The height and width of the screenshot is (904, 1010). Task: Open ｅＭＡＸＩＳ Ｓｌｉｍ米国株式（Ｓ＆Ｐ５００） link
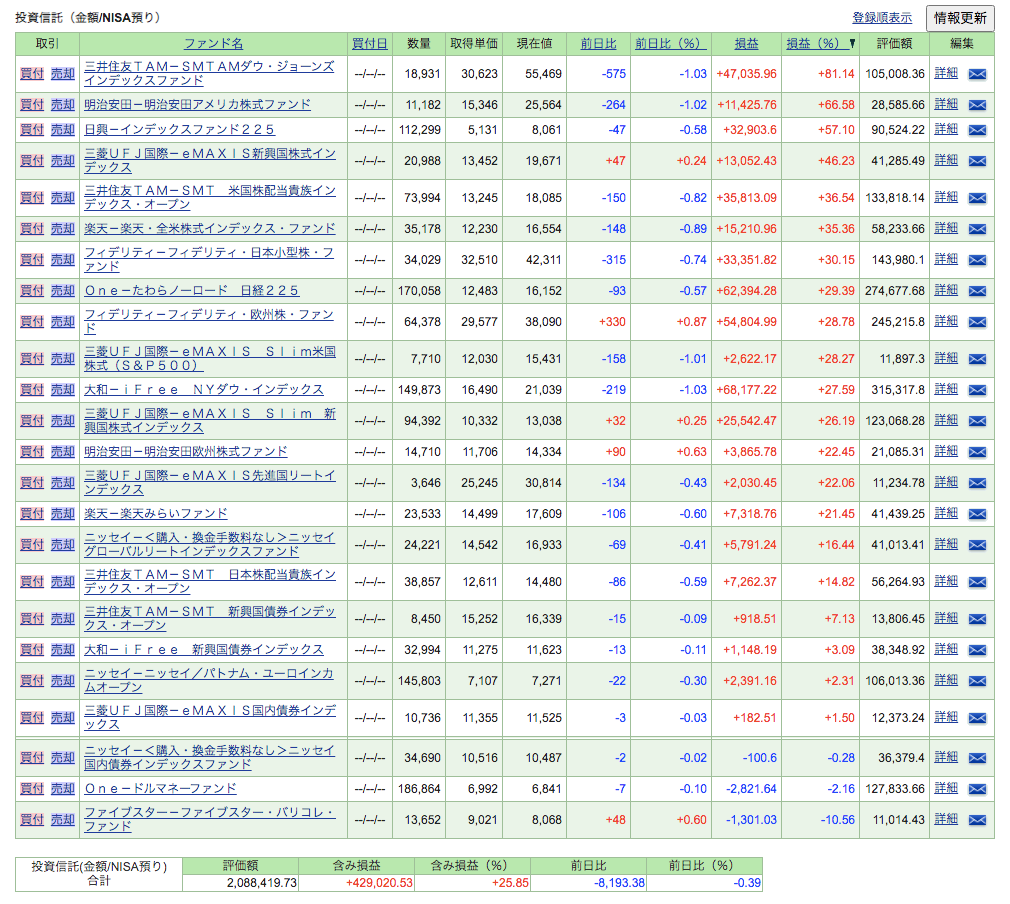[210, 358]
